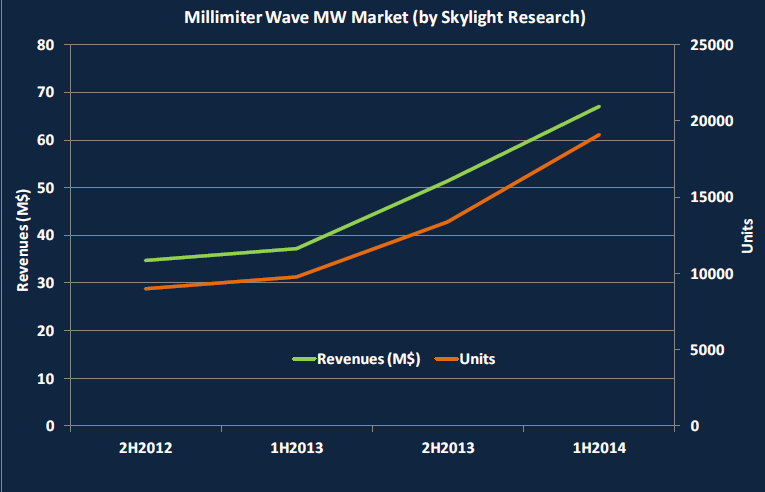Click left axis value 60
Image resolution: width=765 pixels, height=492 pixels.
click(x=46, y=141)
